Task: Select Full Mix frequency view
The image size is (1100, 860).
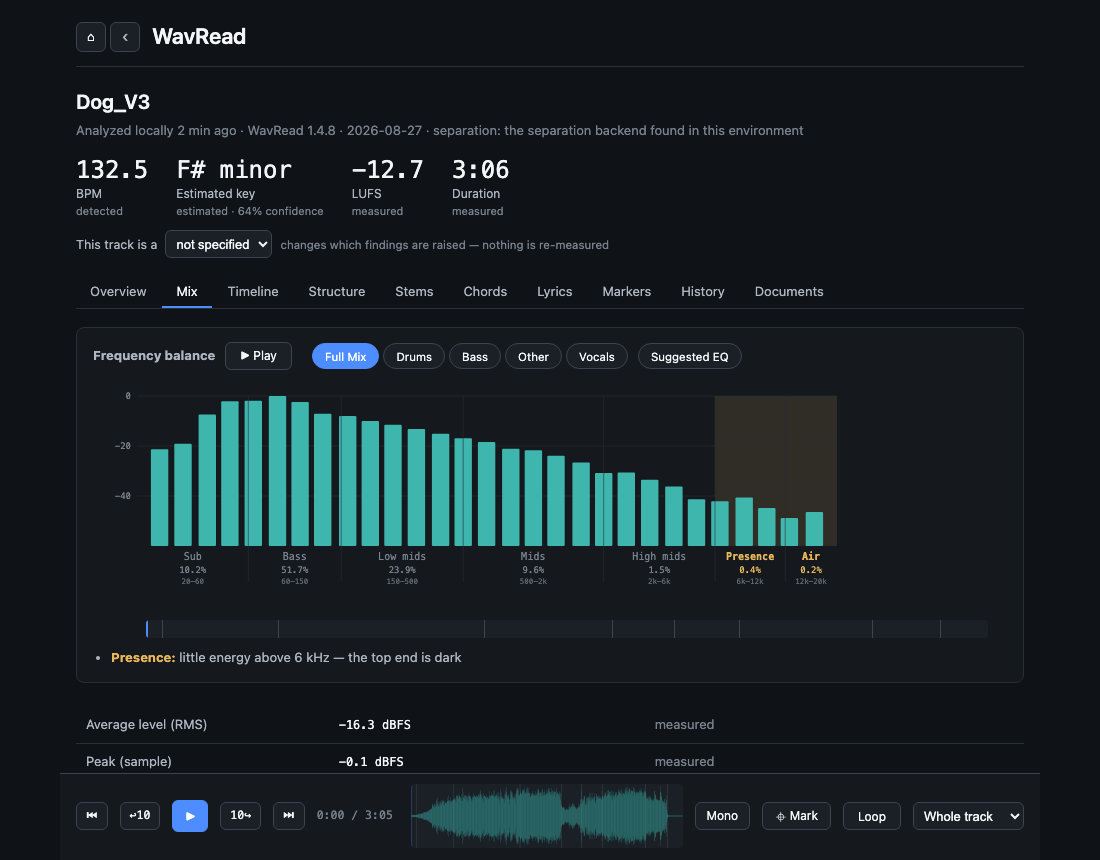Action: (x=345, y=357)
